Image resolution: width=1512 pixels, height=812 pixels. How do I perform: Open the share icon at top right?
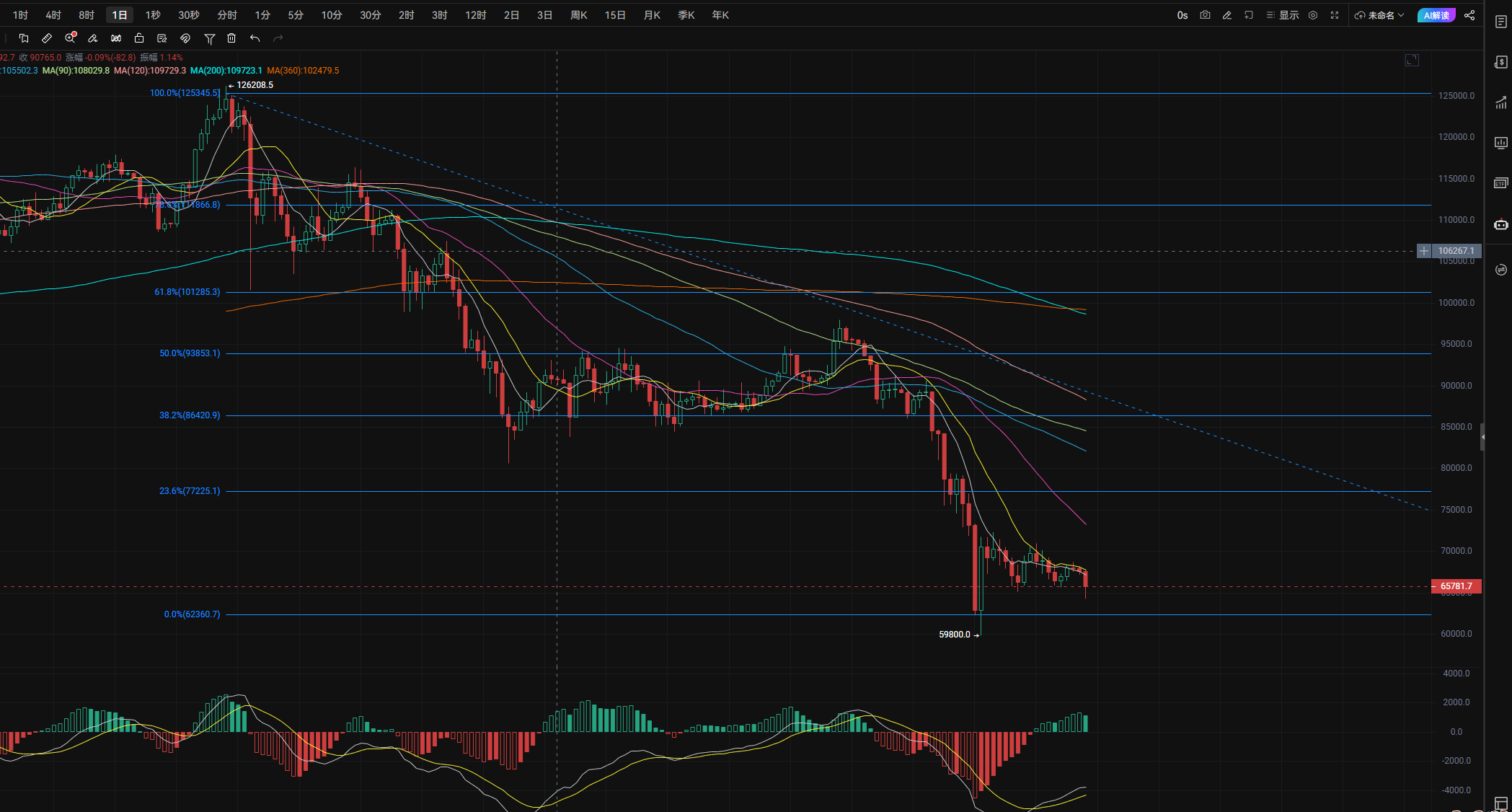1469,15
